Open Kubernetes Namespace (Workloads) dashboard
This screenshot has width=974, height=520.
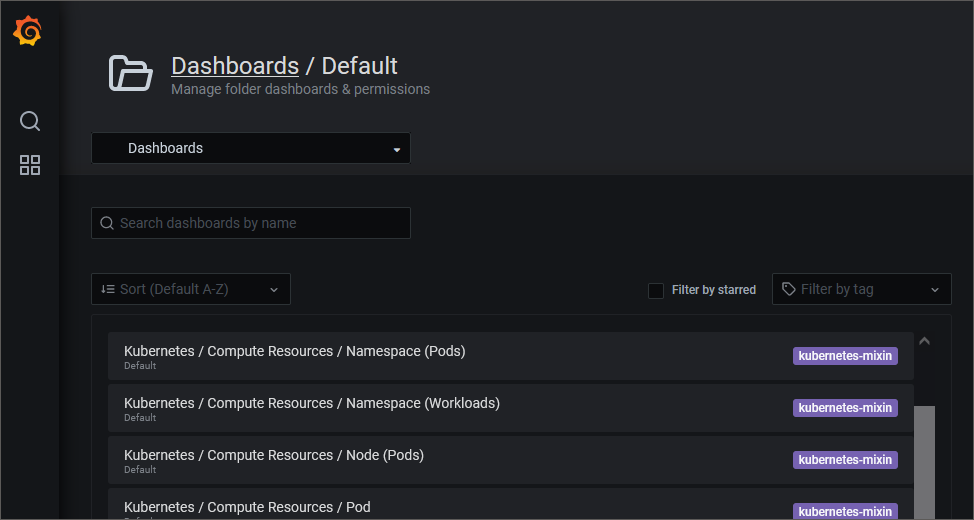[x=311, y=403]
